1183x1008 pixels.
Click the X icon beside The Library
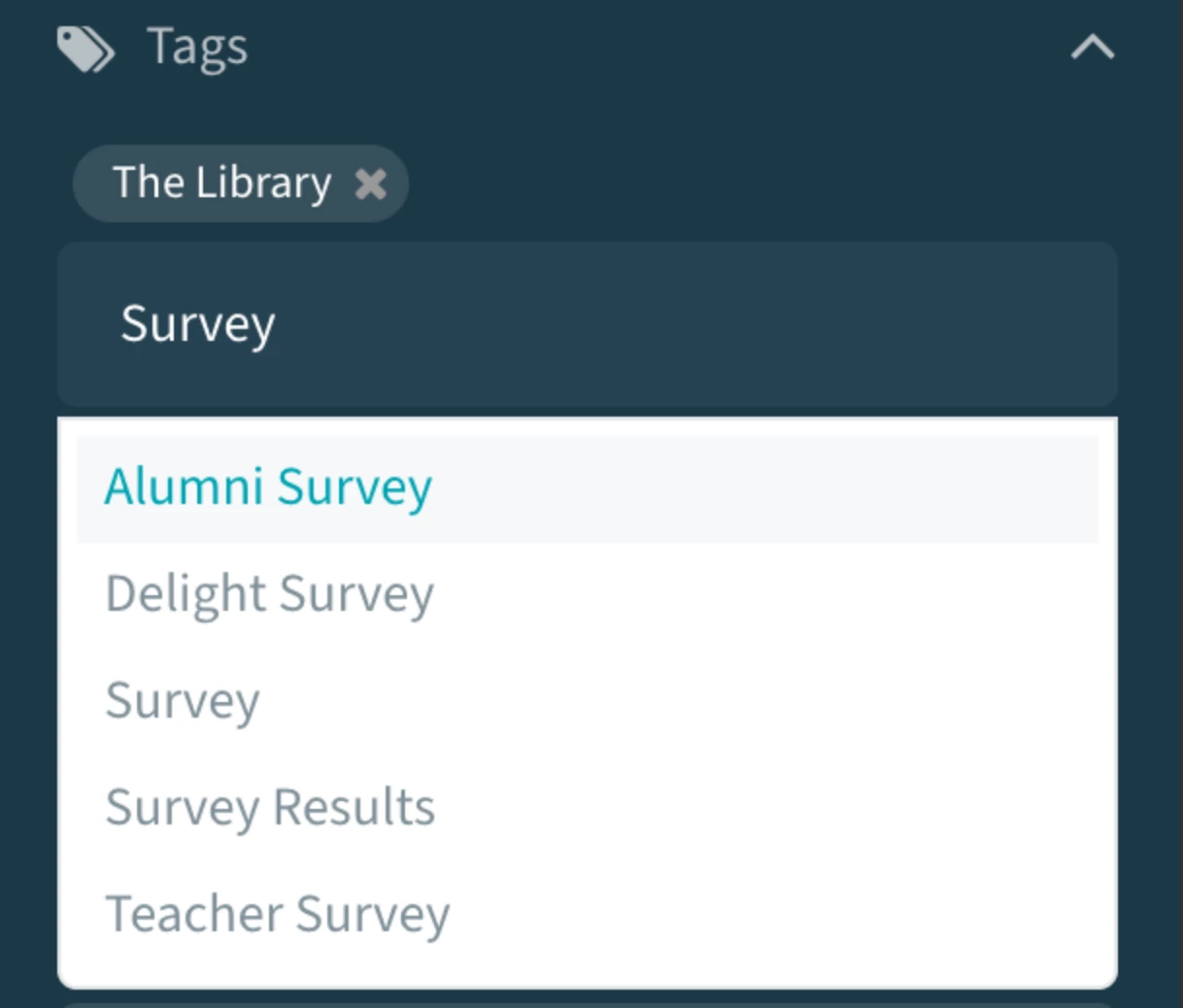[371, 184]
